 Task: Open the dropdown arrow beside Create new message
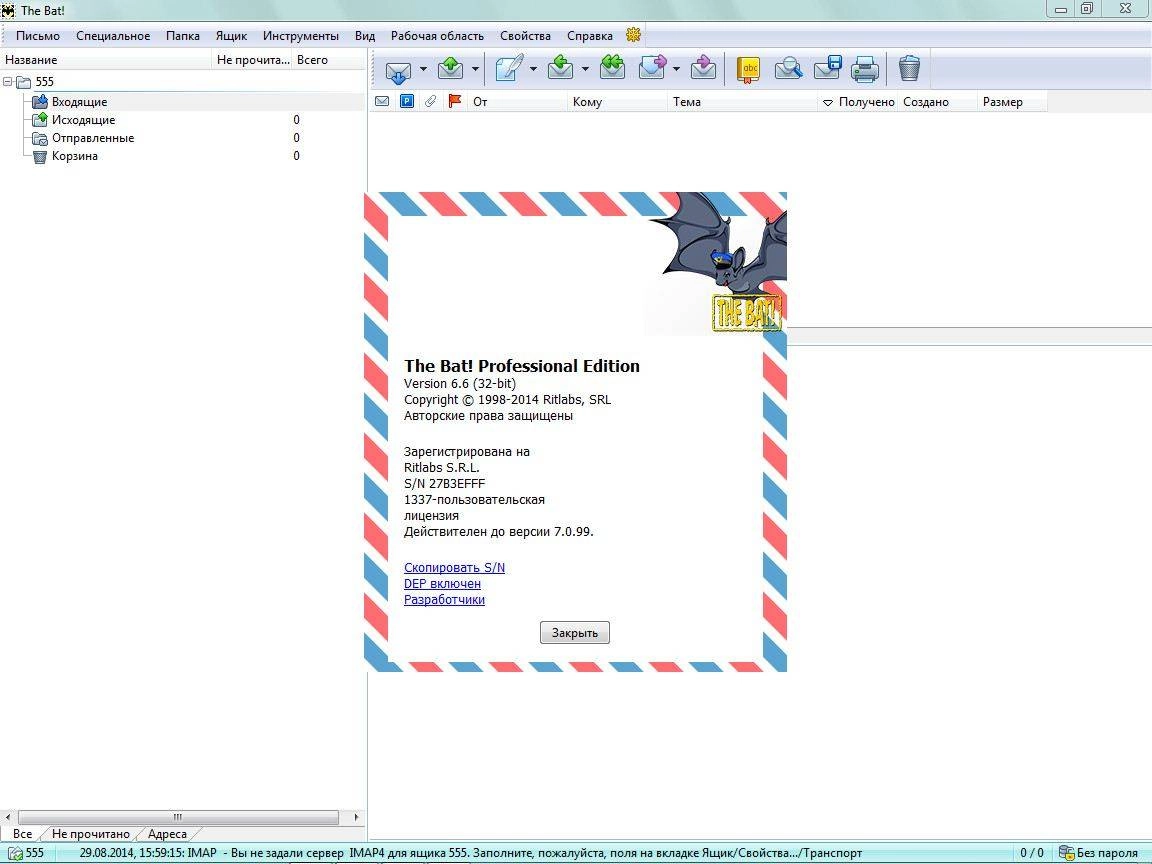click(x=533, y=69)
